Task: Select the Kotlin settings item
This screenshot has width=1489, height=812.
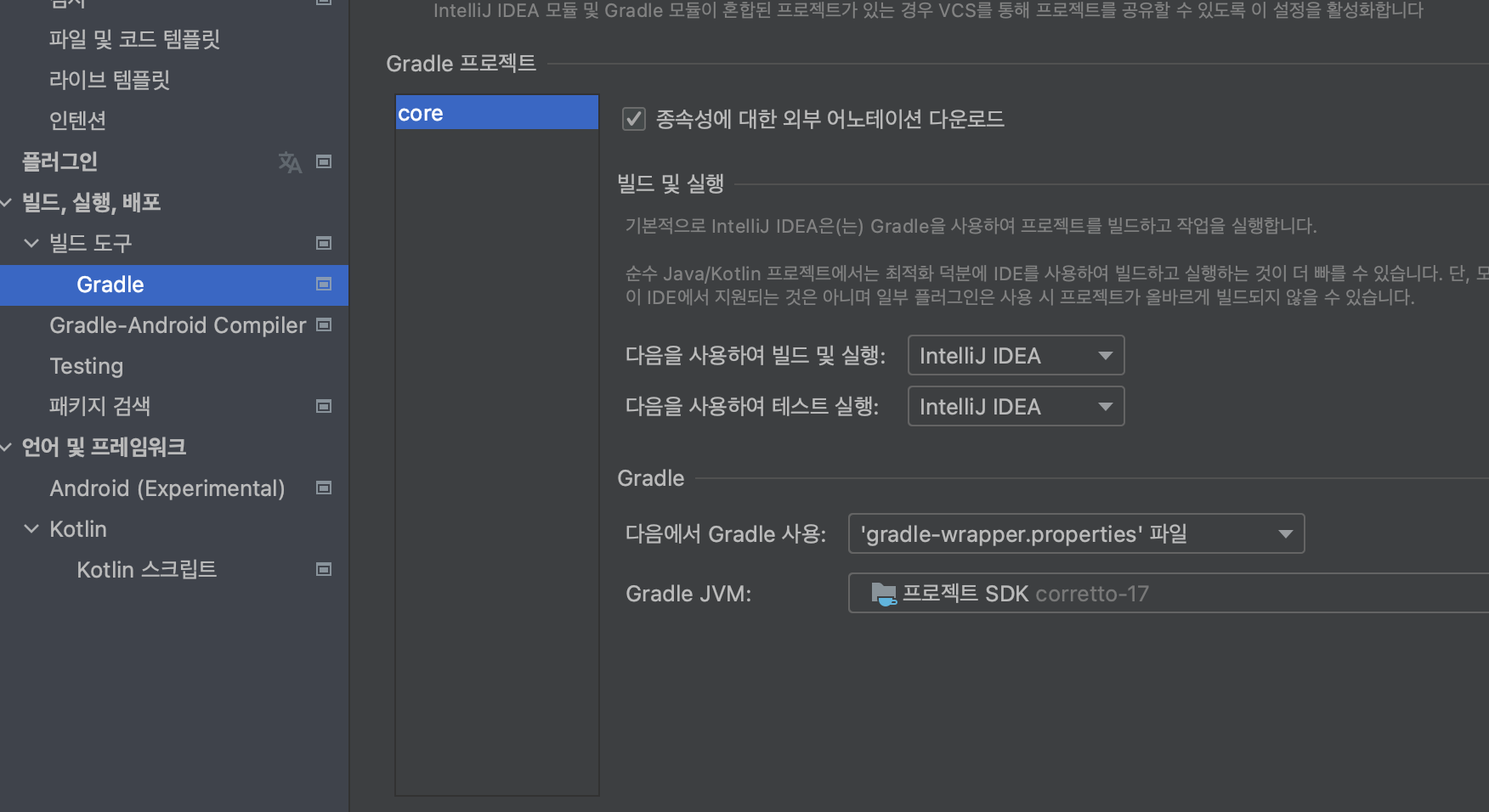Action: [78, 529]
